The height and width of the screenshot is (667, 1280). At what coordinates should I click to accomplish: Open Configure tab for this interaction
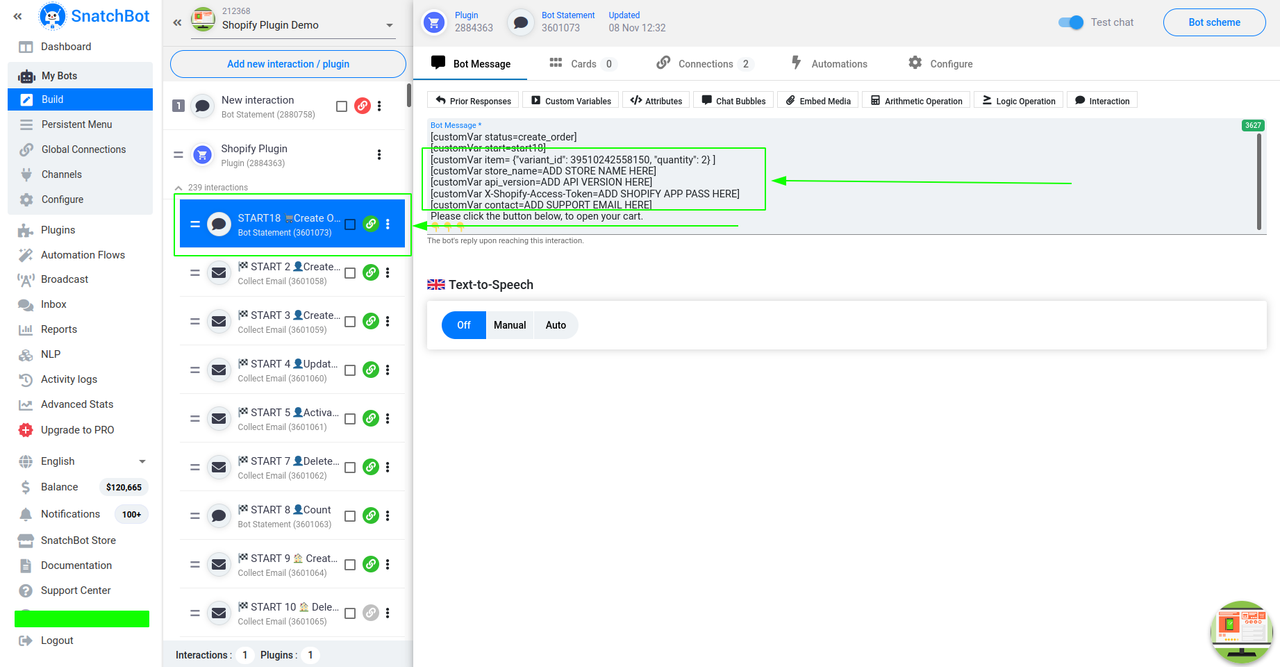coord(940,64)
